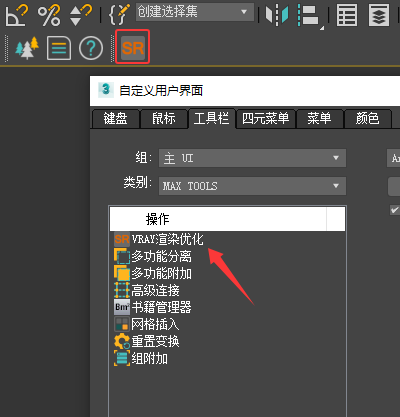400x417 pixels.
Task: Click the trees scatter icon
Action: tap(27, 48)
